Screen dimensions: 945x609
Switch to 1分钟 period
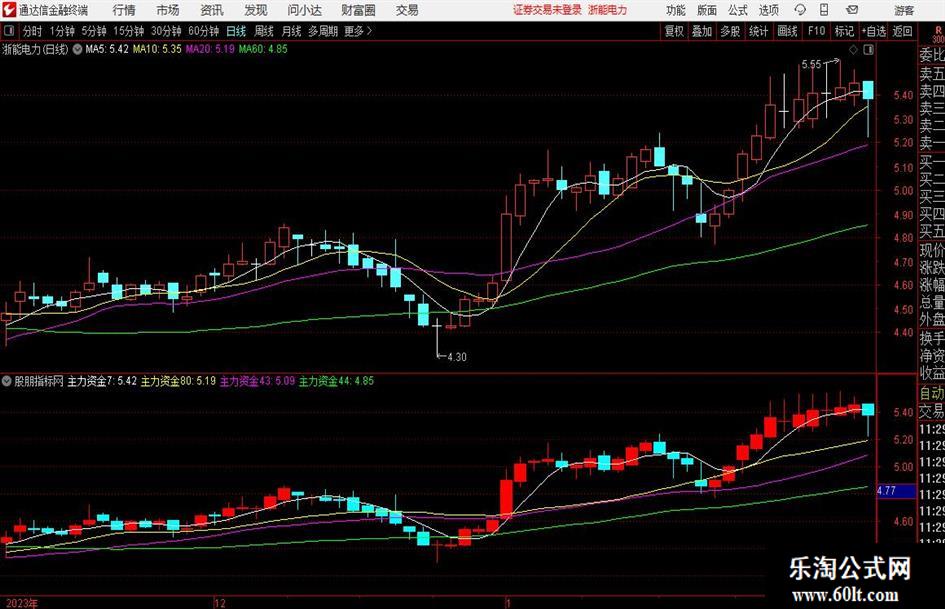(x=61, y=31)
